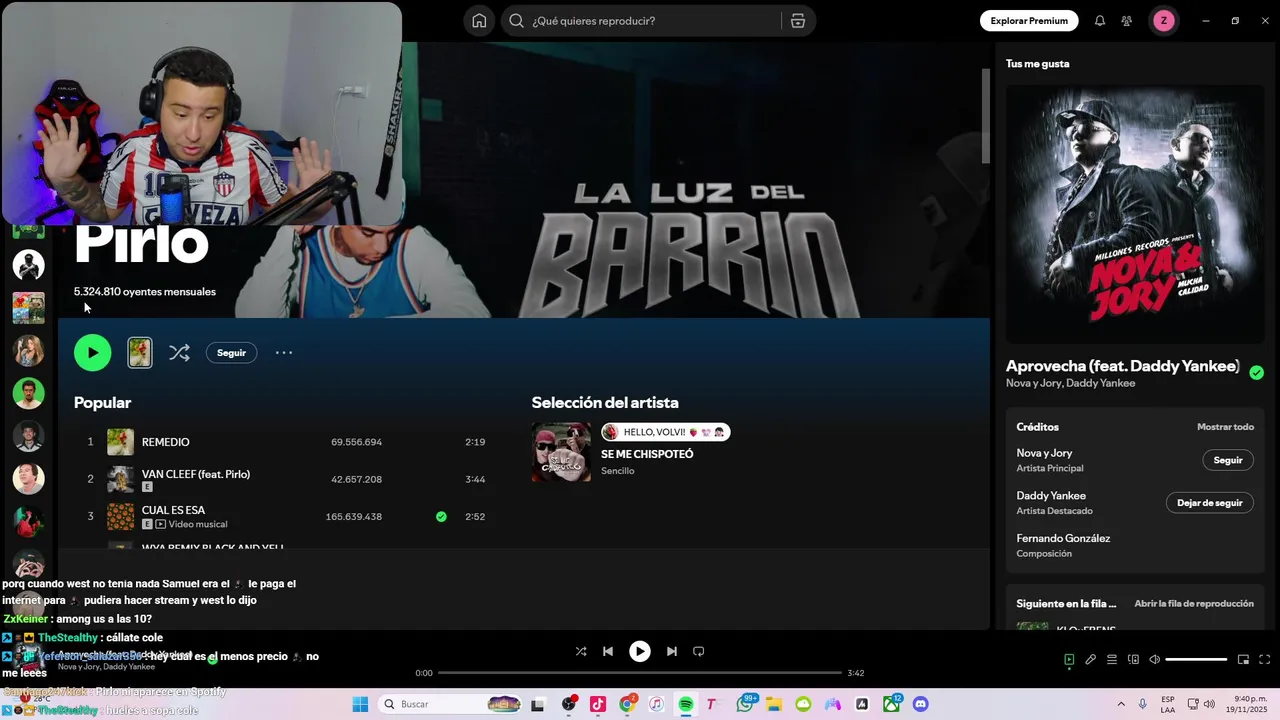Toggle Now Playing view icon
Screen dimensions: 1280x720
[1069, 660]
